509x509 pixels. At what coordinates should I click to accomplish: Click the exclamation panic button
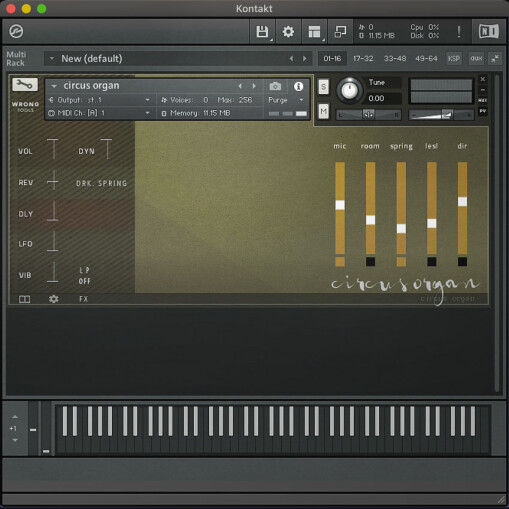tap(459, 32)
